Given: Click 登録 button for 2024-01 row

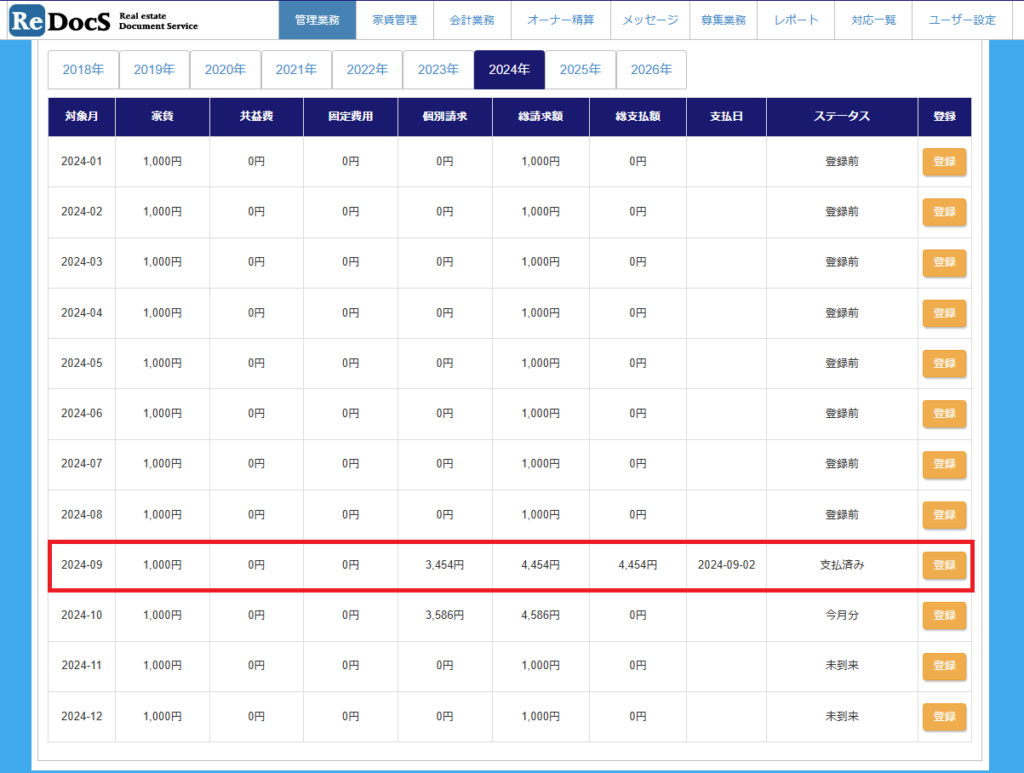Looking at the screenshot, I should tap(944, 161).
